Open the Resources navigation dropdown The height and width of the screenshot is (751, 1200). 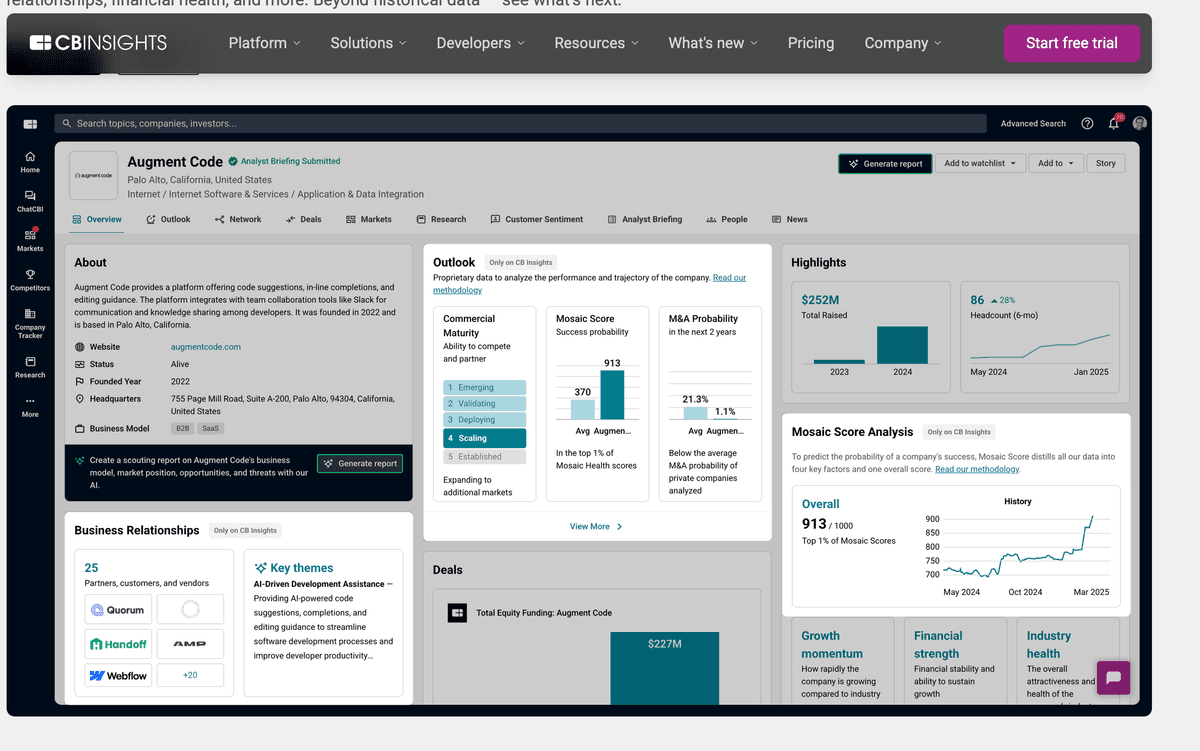tap(597, 43)
